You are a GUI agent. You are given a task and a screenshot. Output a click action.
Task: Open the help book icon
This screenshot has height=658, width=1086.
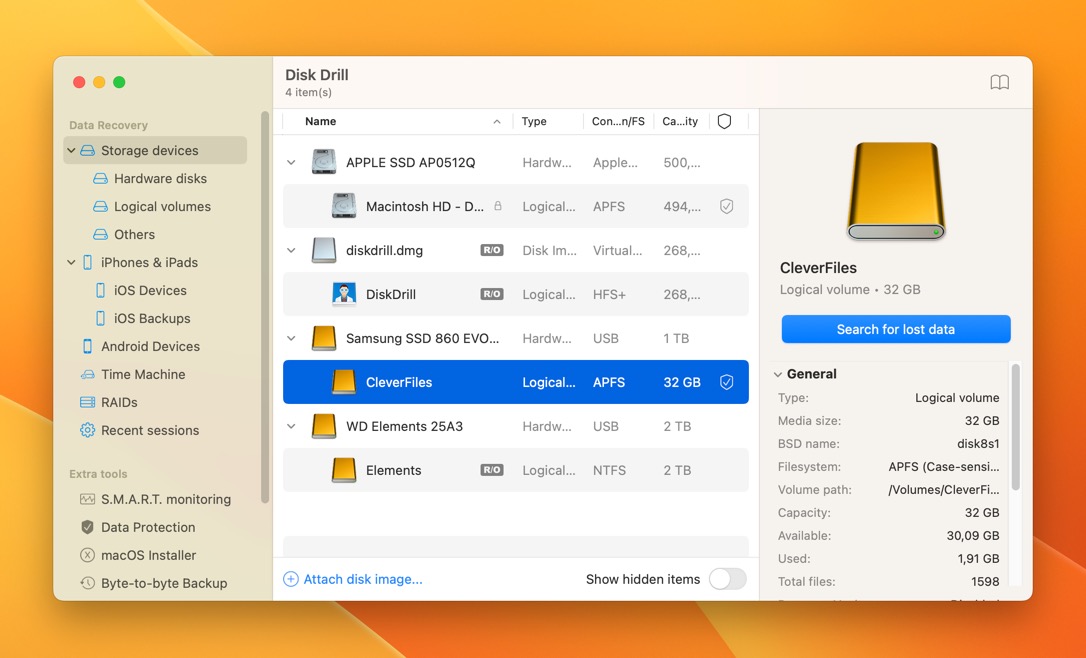pos(999,82)
